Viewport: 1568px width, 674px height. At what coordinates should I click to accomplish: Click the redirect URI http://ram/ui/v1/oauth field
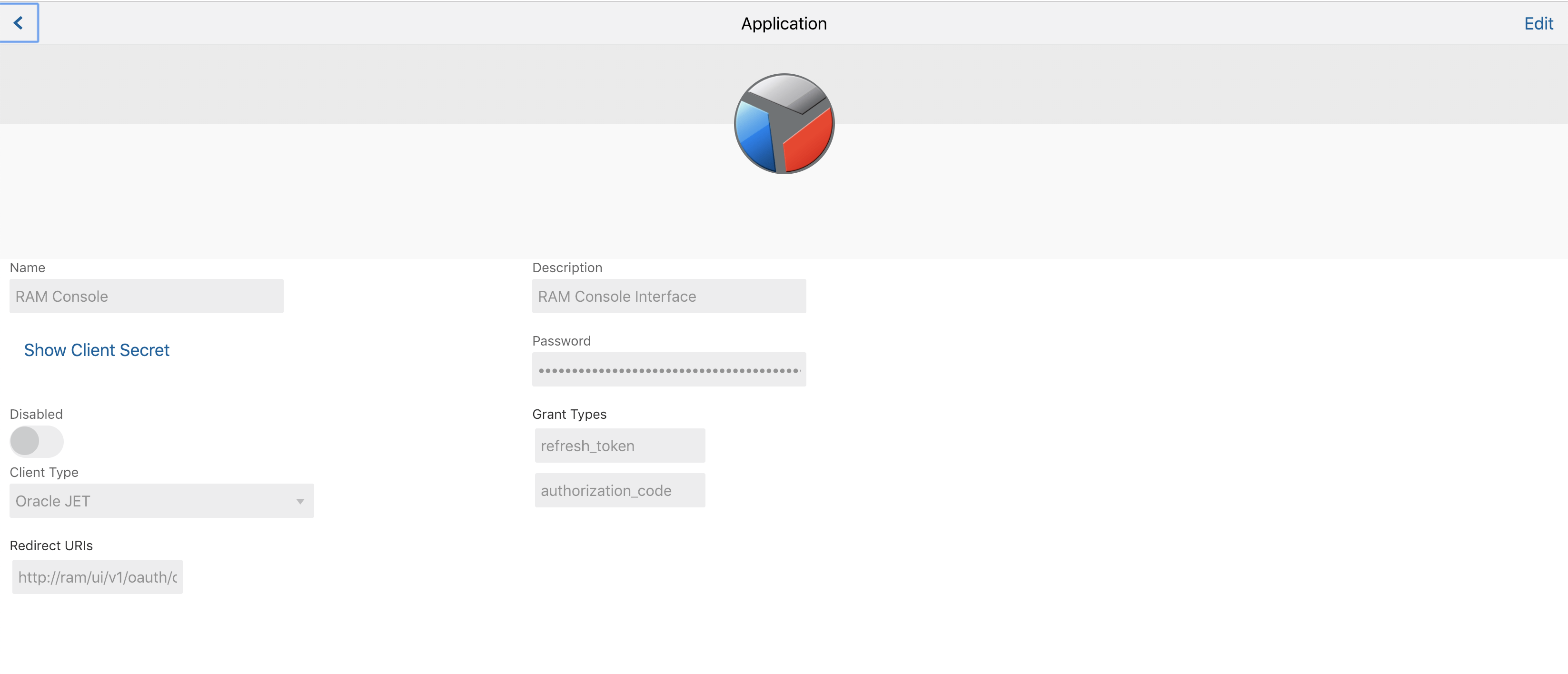tap(98, 577)
